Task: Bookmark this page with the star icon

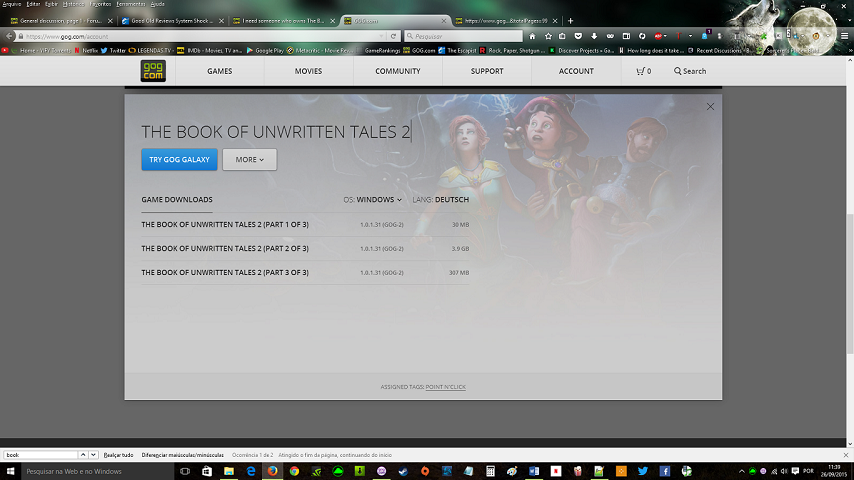Action: click(548, 37)
